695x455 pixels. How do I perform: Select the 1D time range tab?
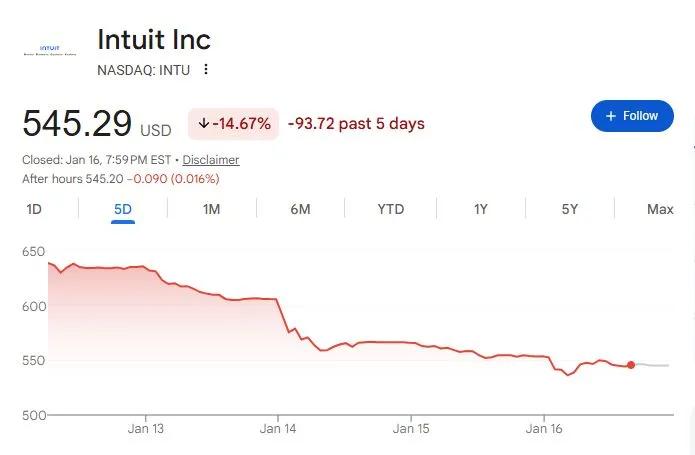tap(34, 209)
